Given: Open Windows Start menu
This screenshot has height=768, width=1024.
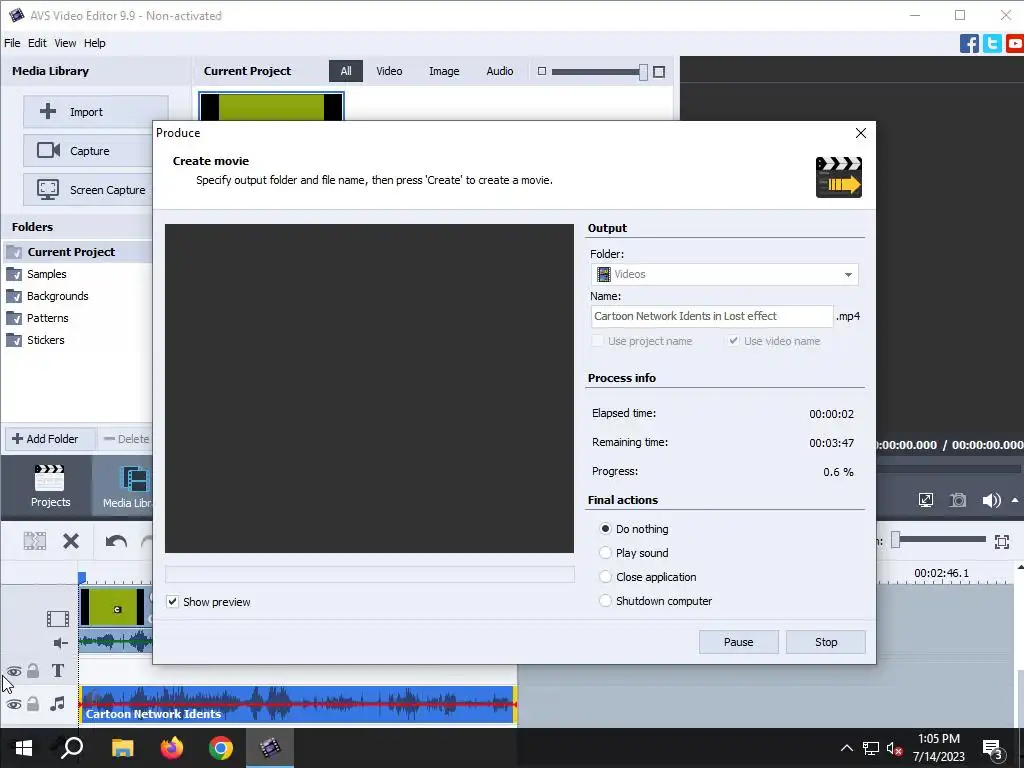Looking at the screenshot, I should (x=24, y=748).
